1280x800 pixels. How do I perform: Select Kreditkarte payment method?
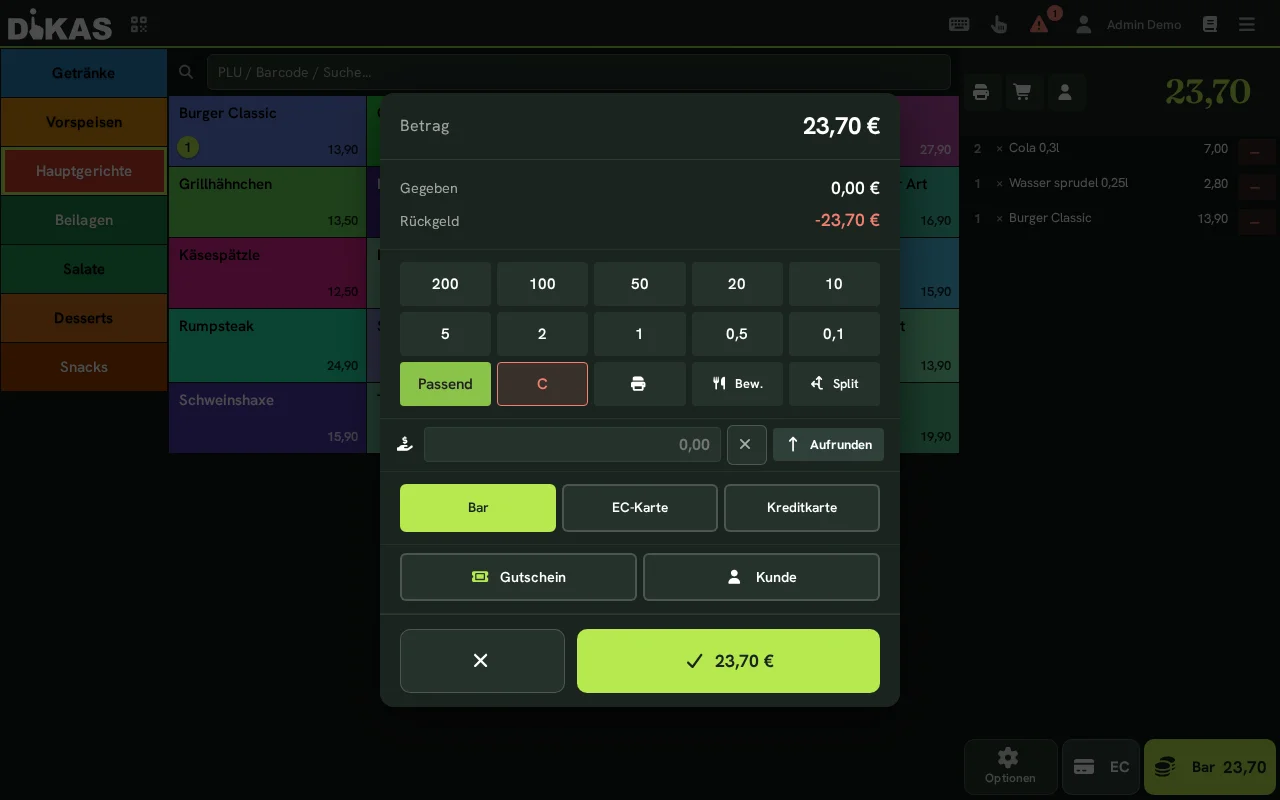(802, 508)
